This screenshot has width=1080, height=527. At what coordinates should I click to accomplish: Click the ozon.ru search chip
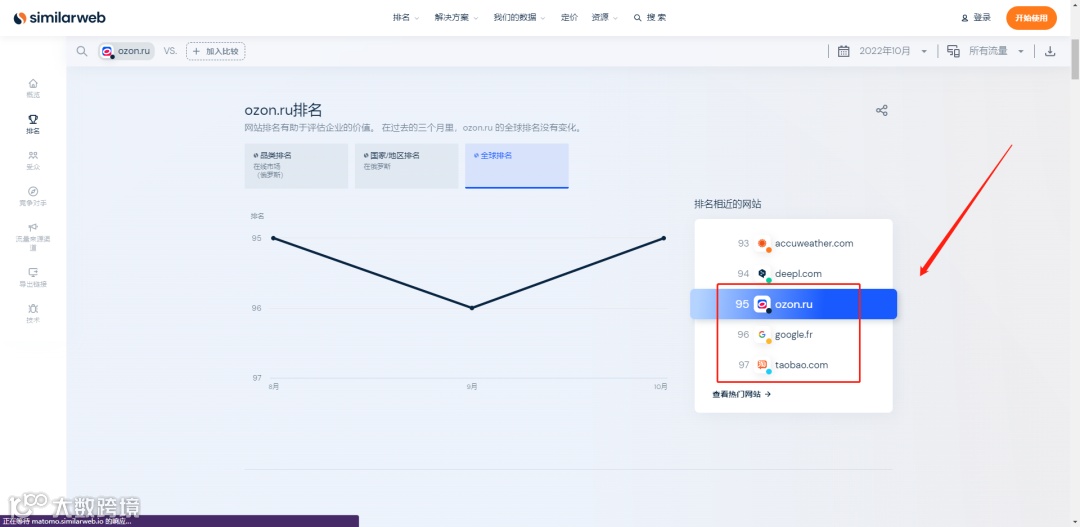tap(126, 51)
